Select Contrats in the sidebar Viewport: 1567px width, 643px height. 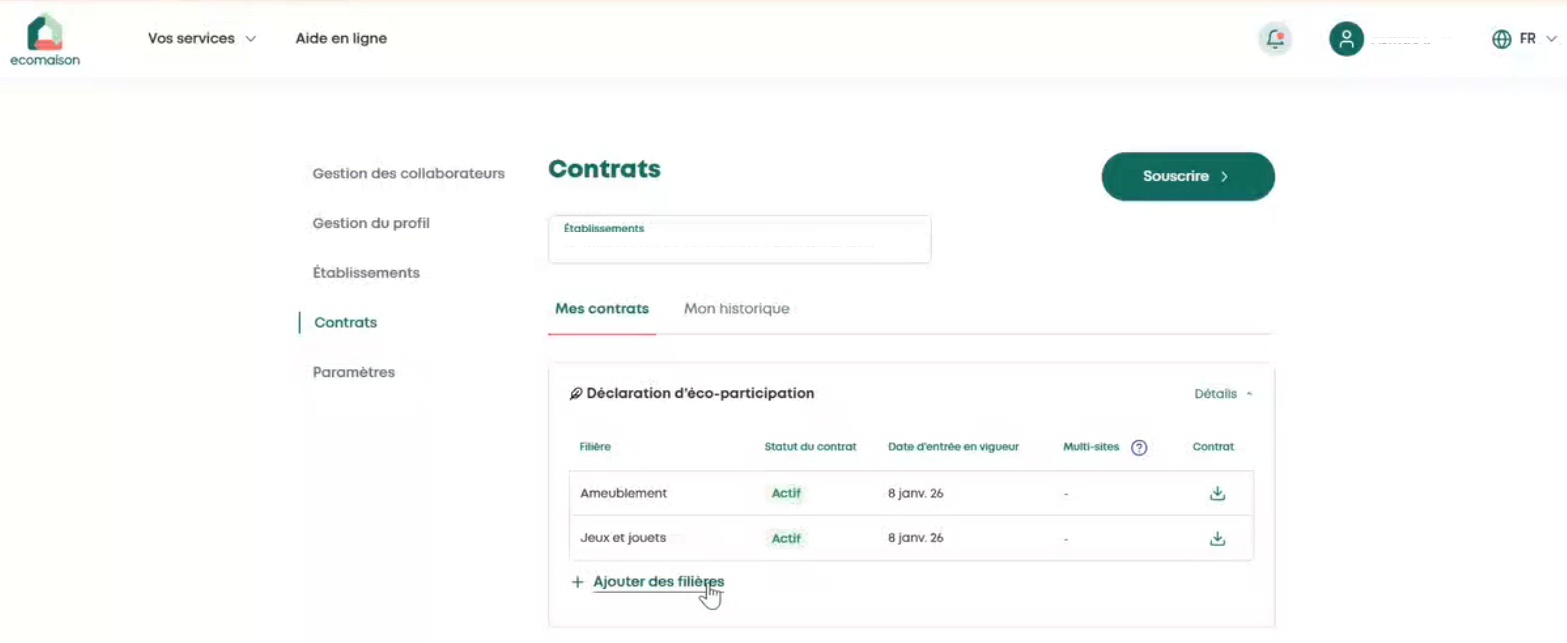click(x=345, y=323)
